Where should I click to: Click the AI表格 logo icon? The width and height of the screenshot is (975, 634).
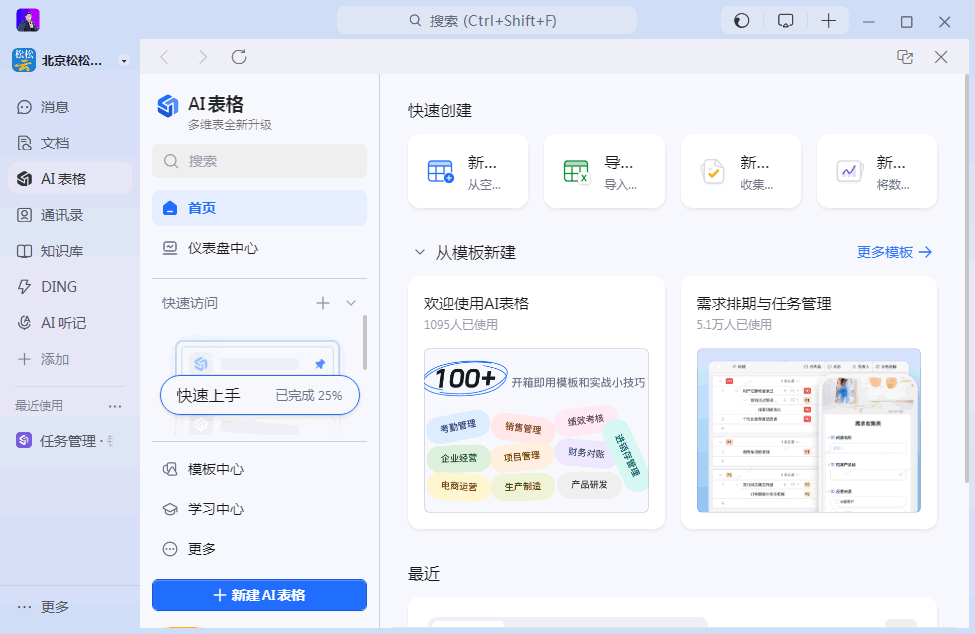click(x=168, y=106)
